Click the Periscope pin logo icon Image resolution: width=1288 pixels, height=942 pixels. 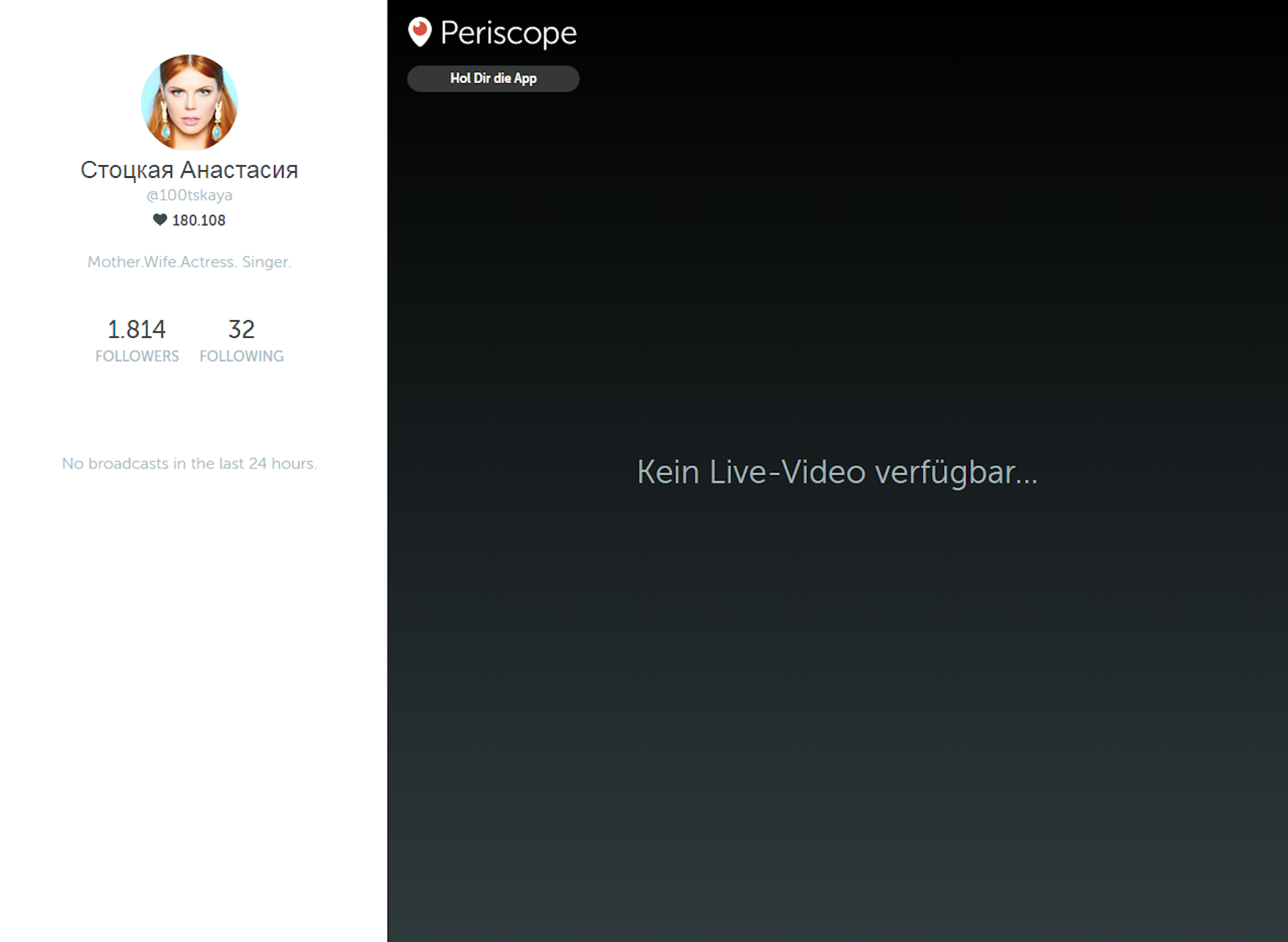(419, 32)
